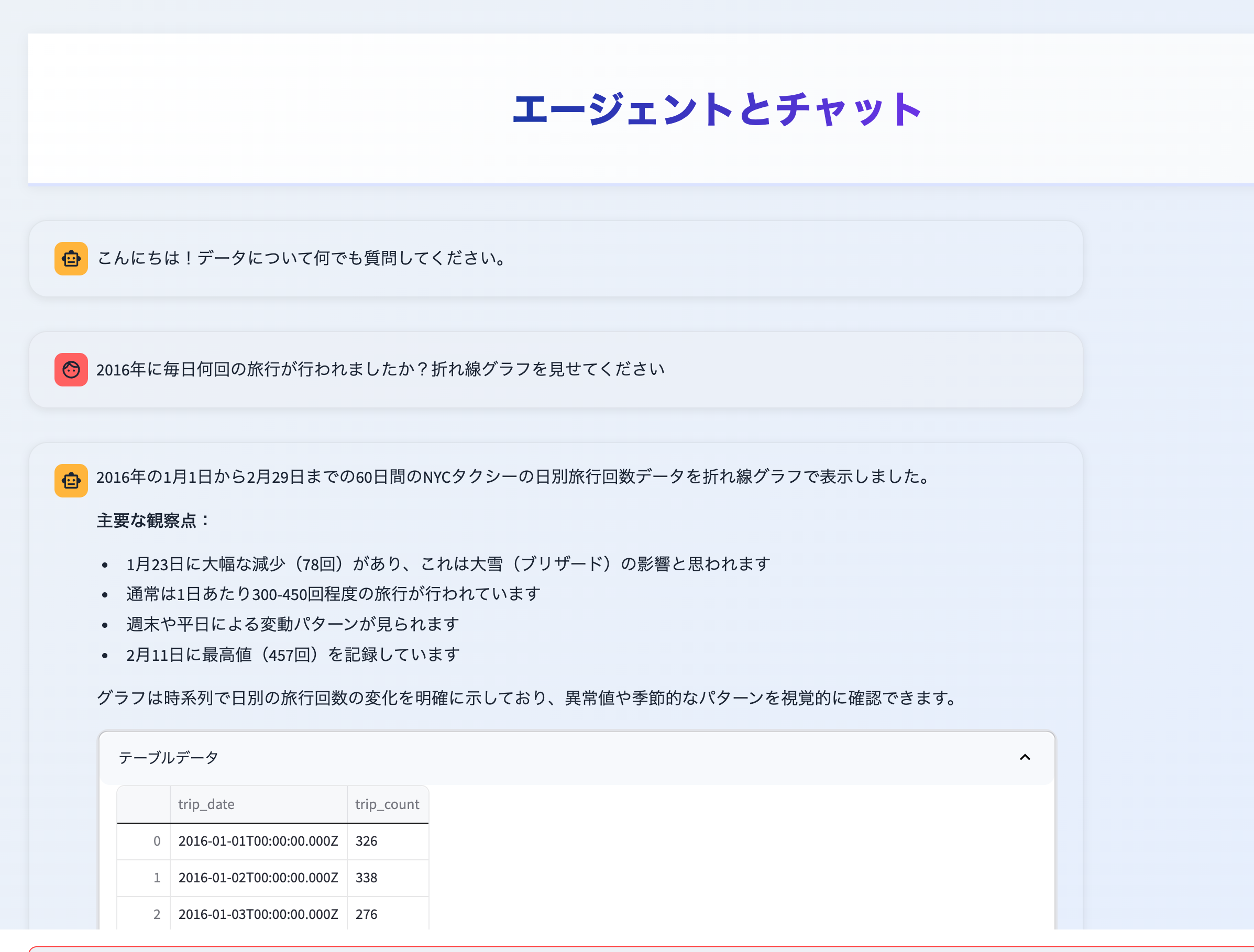The height and width of the screenshot is (952, 1254).
Task: Click the テーブルデータ header label
Action: [x=167, y=758]
